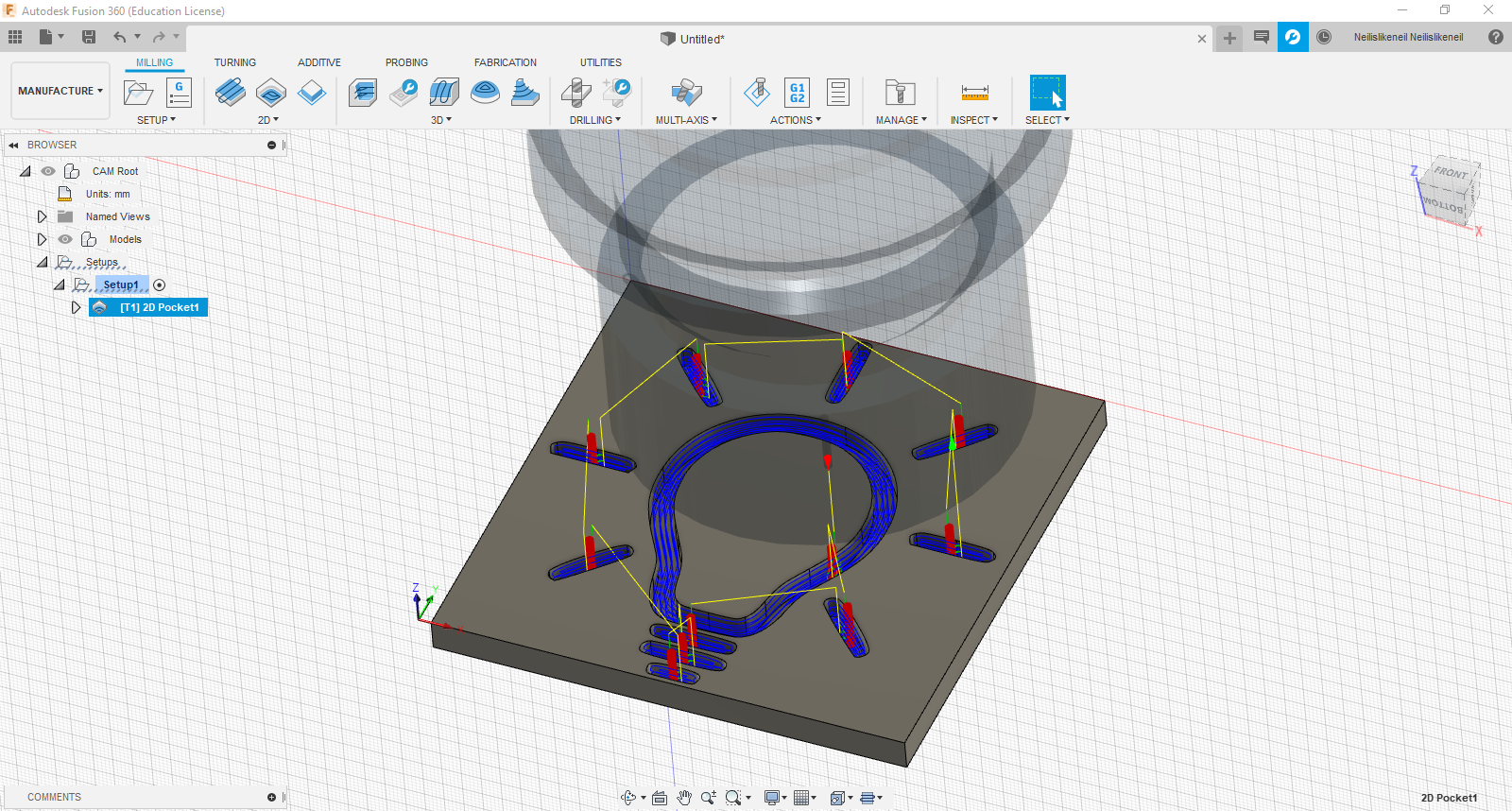
Task: Select the Units: mm item
Action: click(x=108, y=194)
